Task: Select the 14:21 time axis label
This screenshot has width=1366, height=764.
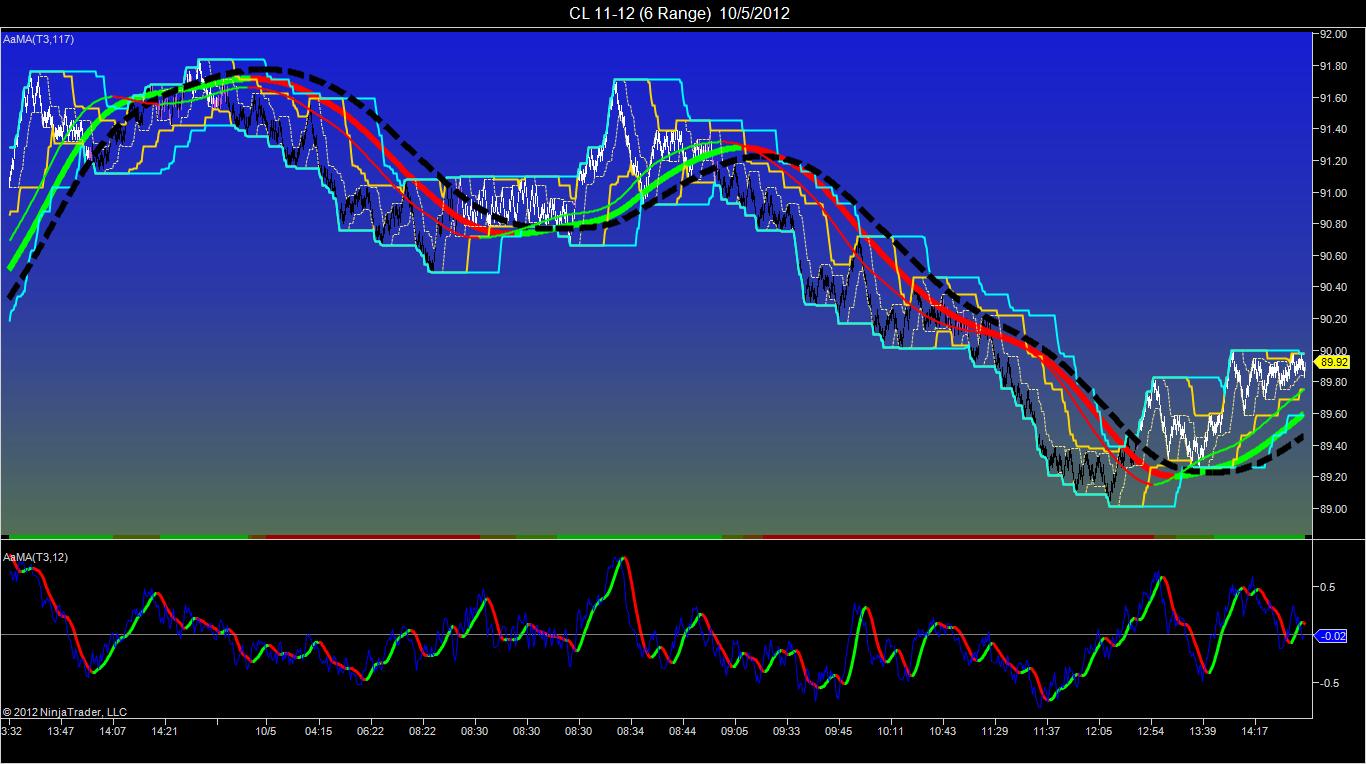Action: click(x=164, y=731)
